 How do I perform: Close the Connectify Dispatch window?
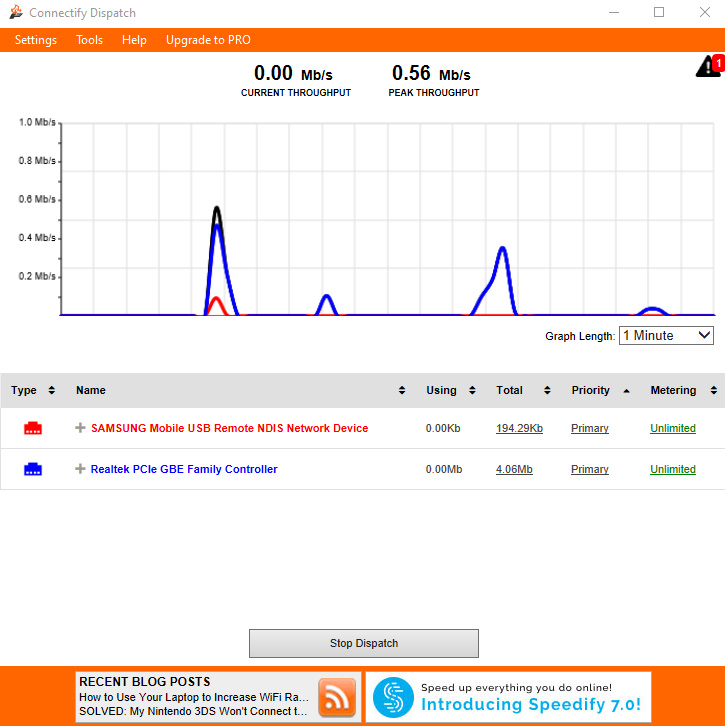tap(705, 13)
